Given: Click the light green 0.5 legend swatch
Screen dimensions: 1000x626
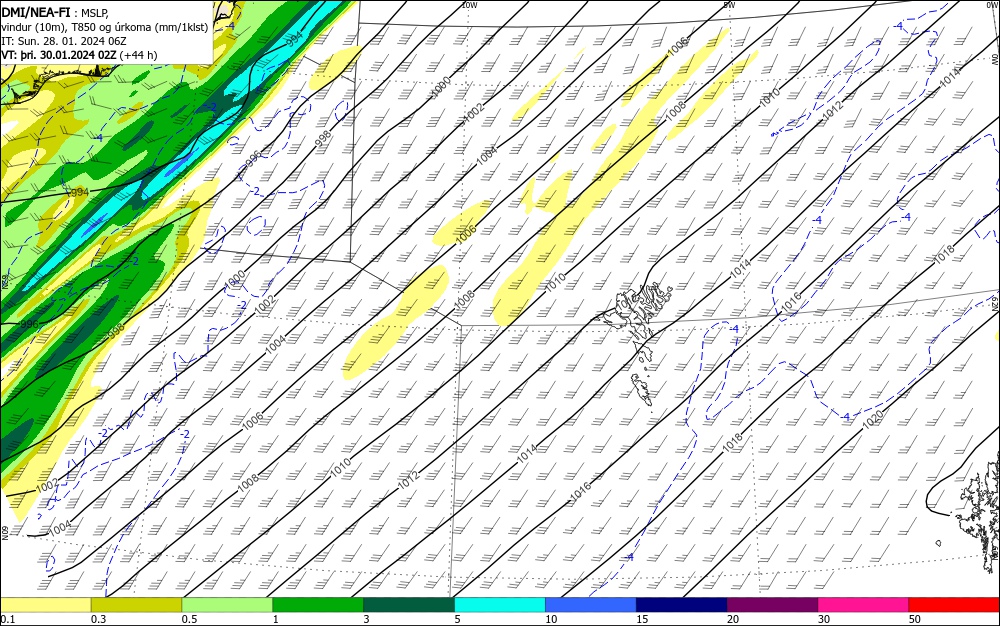Looking at the screenshot, I should [227, 605].
